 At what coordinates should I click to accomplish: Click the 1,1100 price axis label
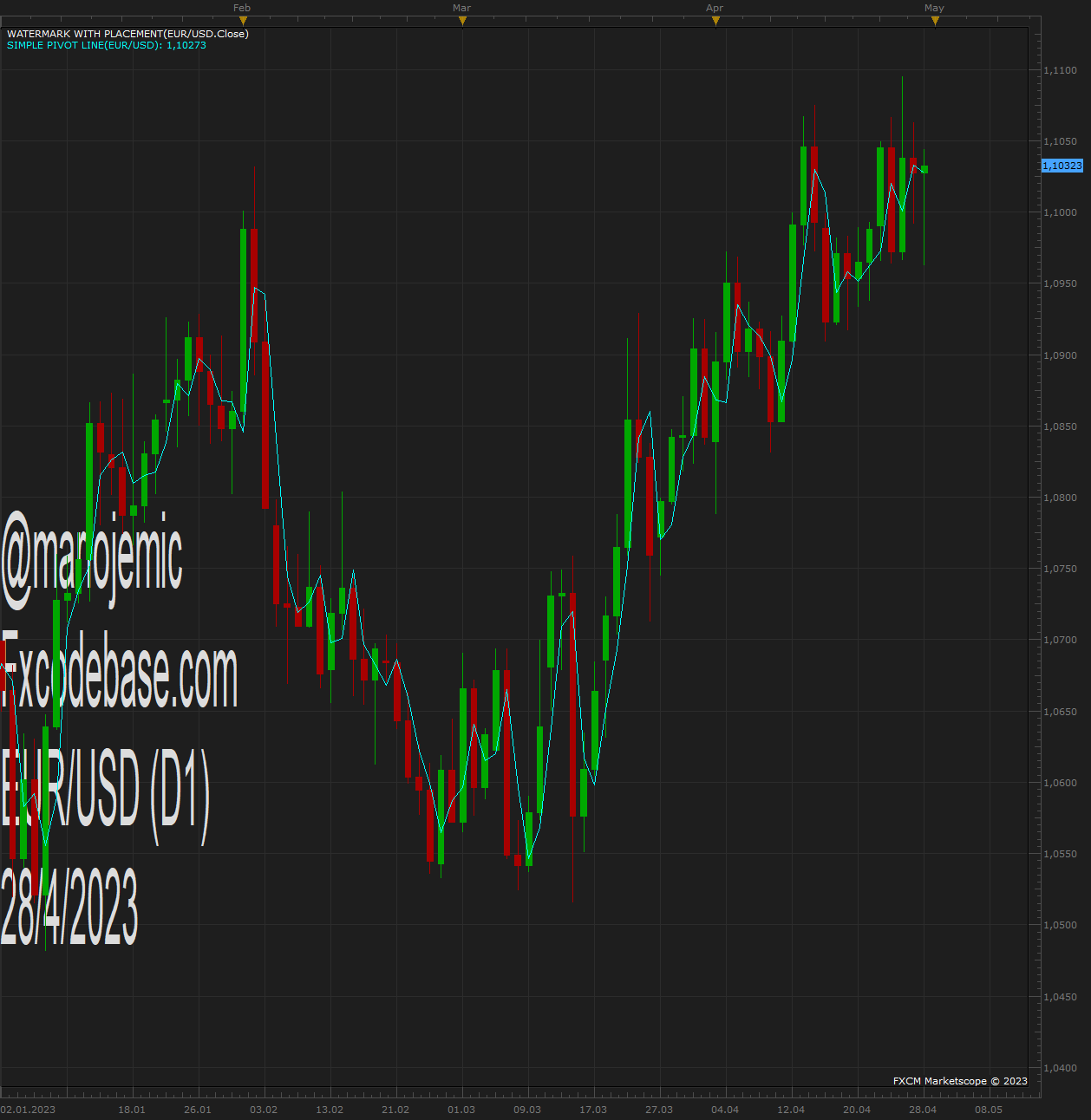pyautogui.click(x=1060, y=70)
